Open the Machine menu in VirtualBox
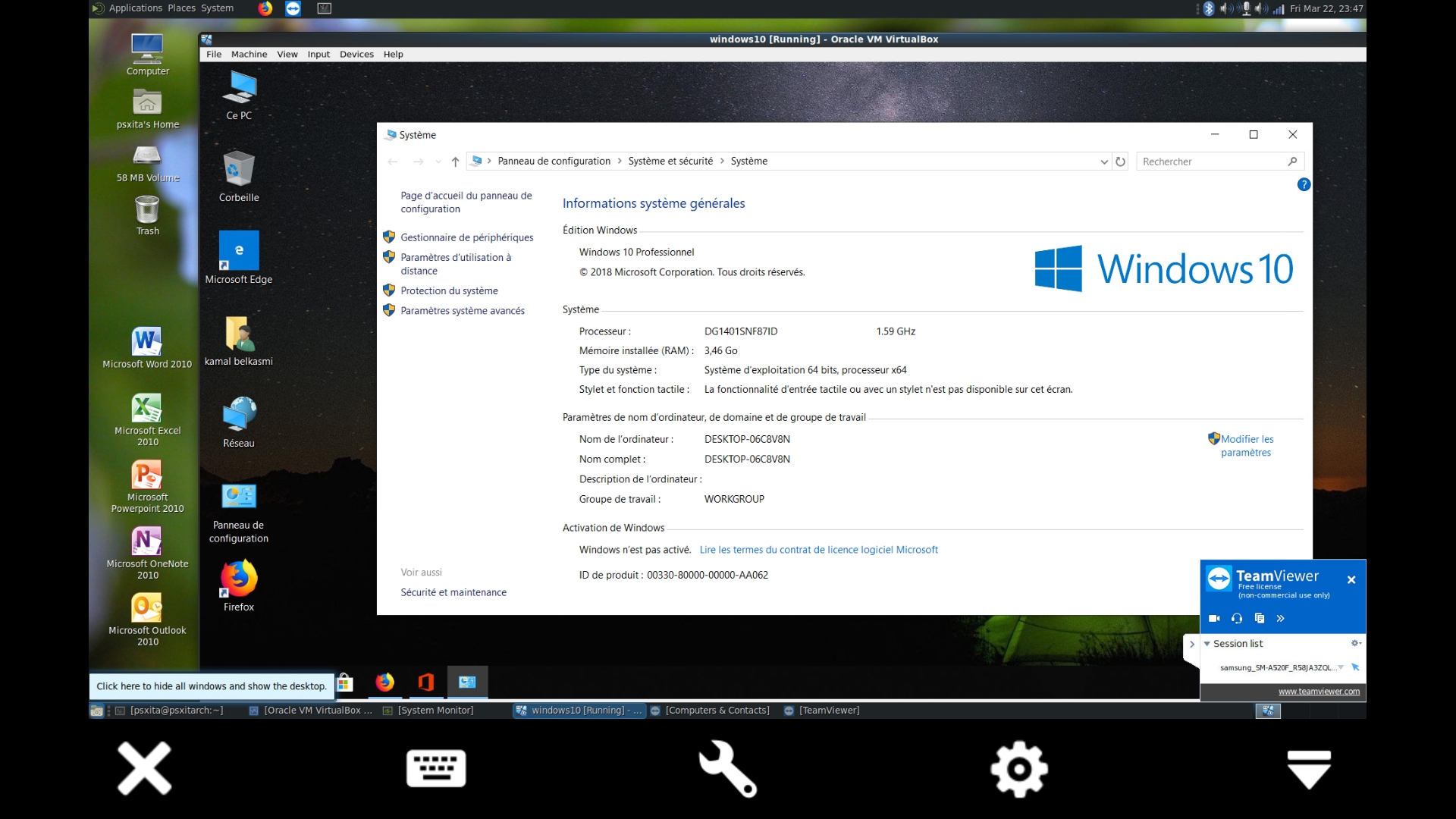Screen dimensions: 1456x819 (x=249, y=55)
